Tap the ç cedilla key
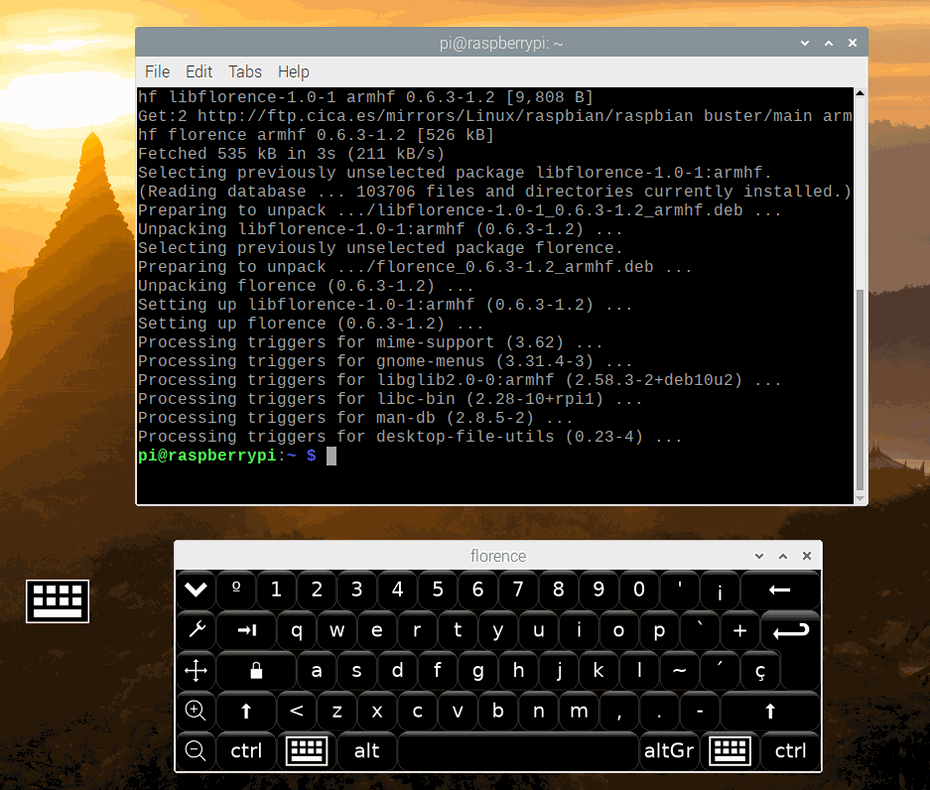This screenshot has width=930, height=790. [760, 671]
